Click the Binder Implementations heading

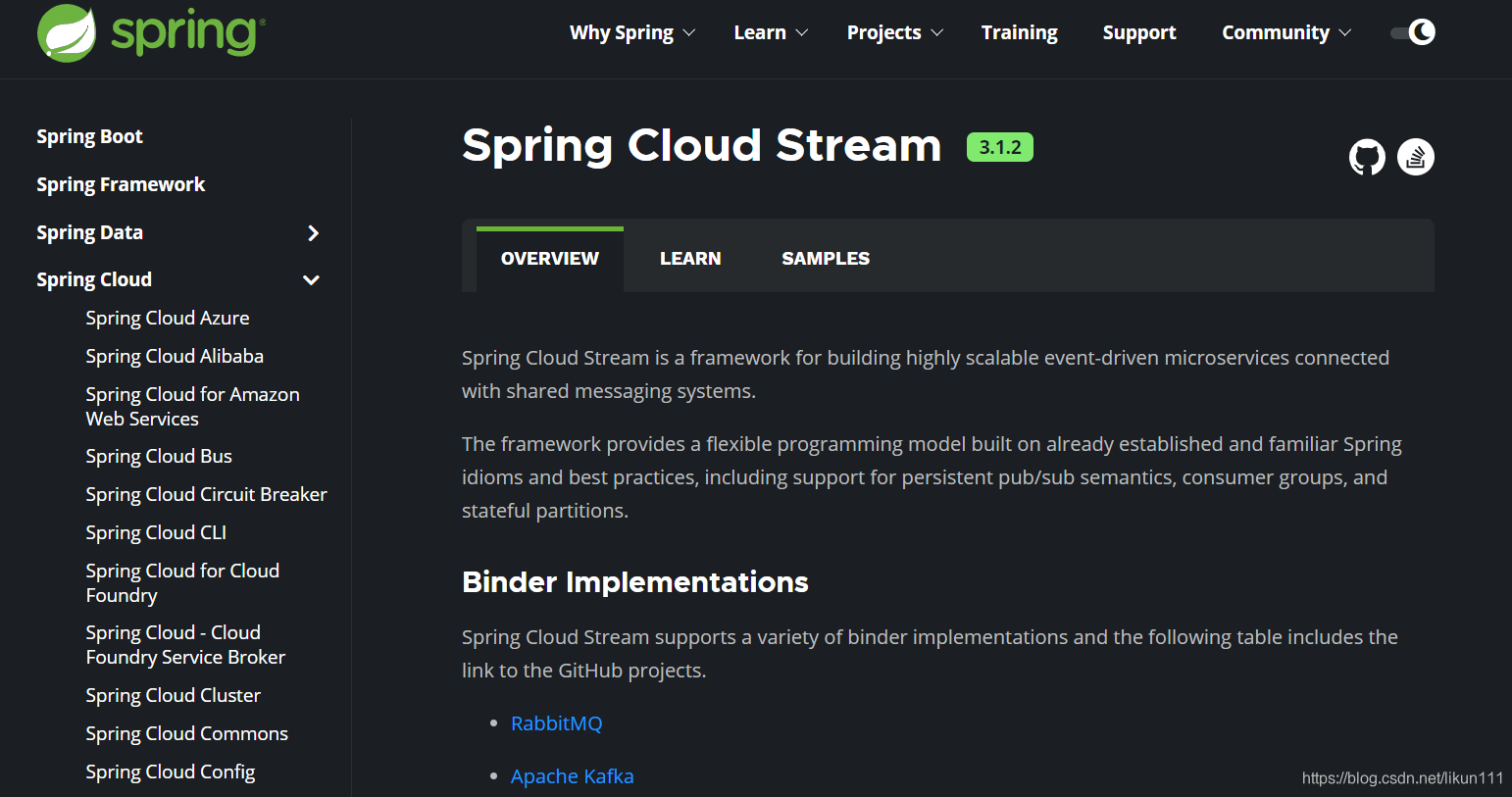click(635, 582)
